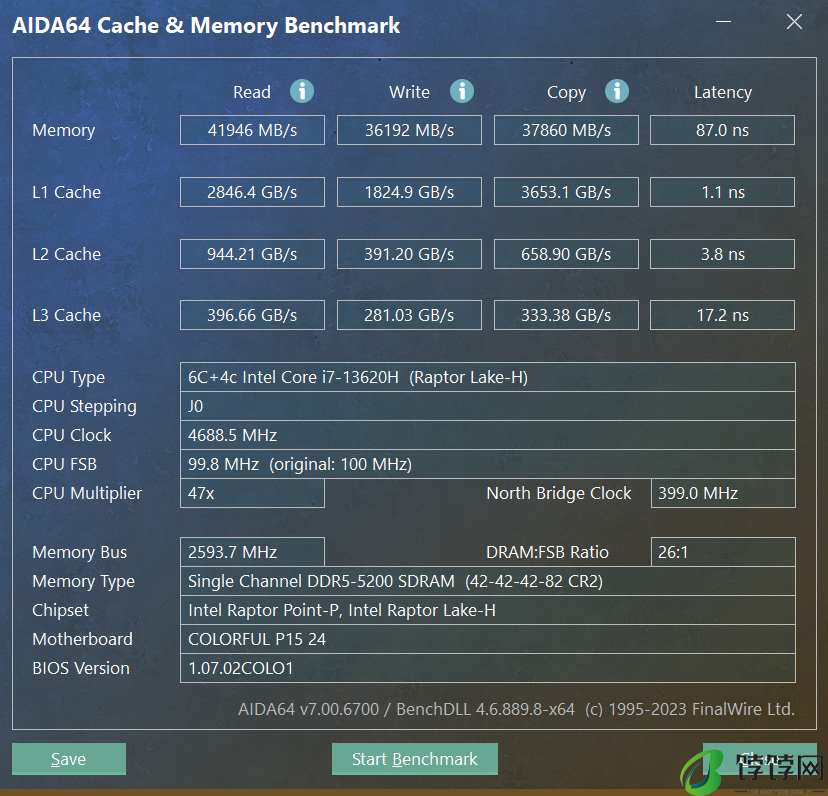Image resolution: width=828 pixels, height=796 pixels.
Task: Click the CPU Type label
Action: tap(69, 378)
